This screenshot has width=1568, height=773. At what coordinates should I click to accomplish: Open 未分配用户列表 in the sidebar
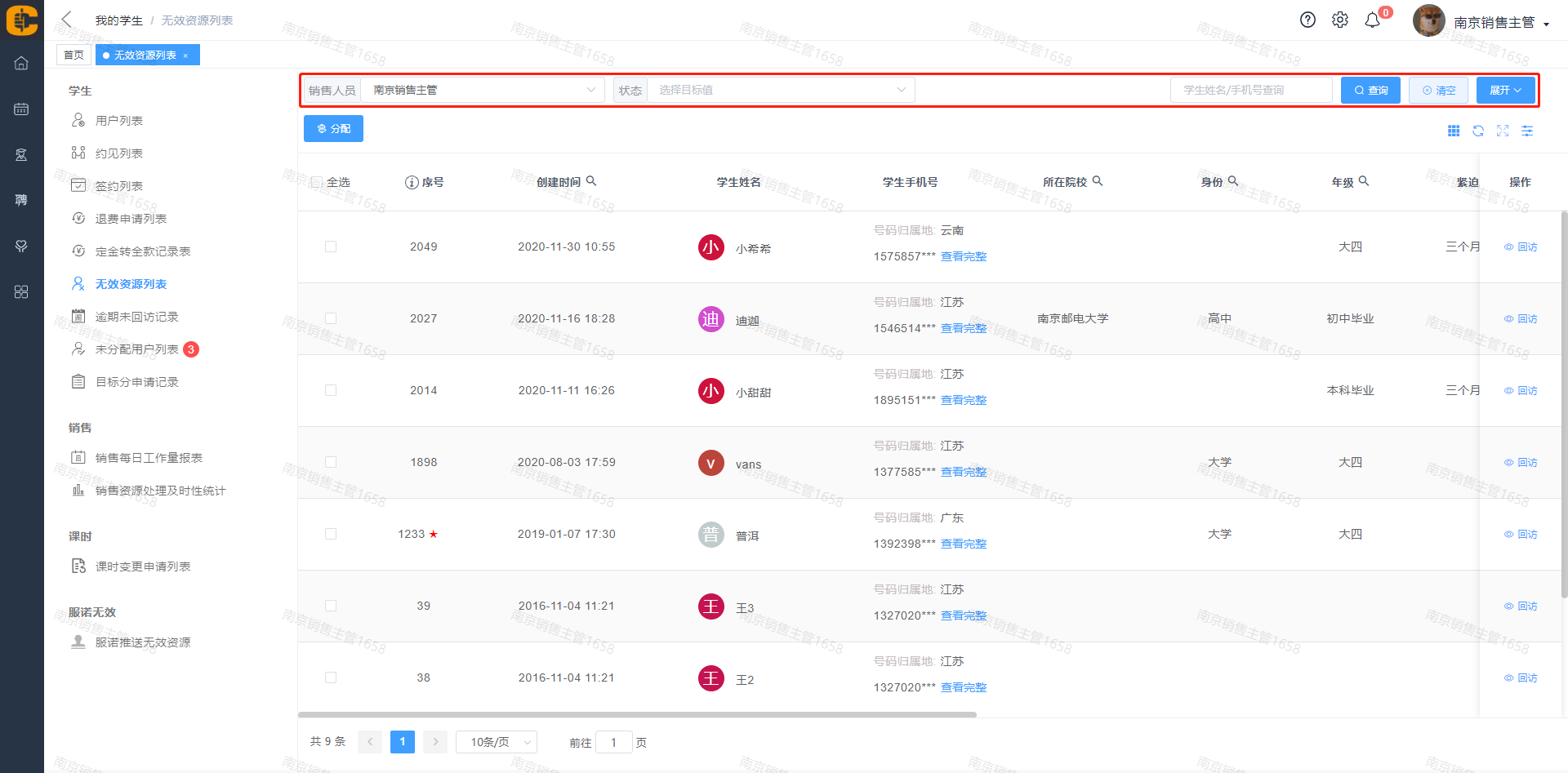tap(136, 349)
